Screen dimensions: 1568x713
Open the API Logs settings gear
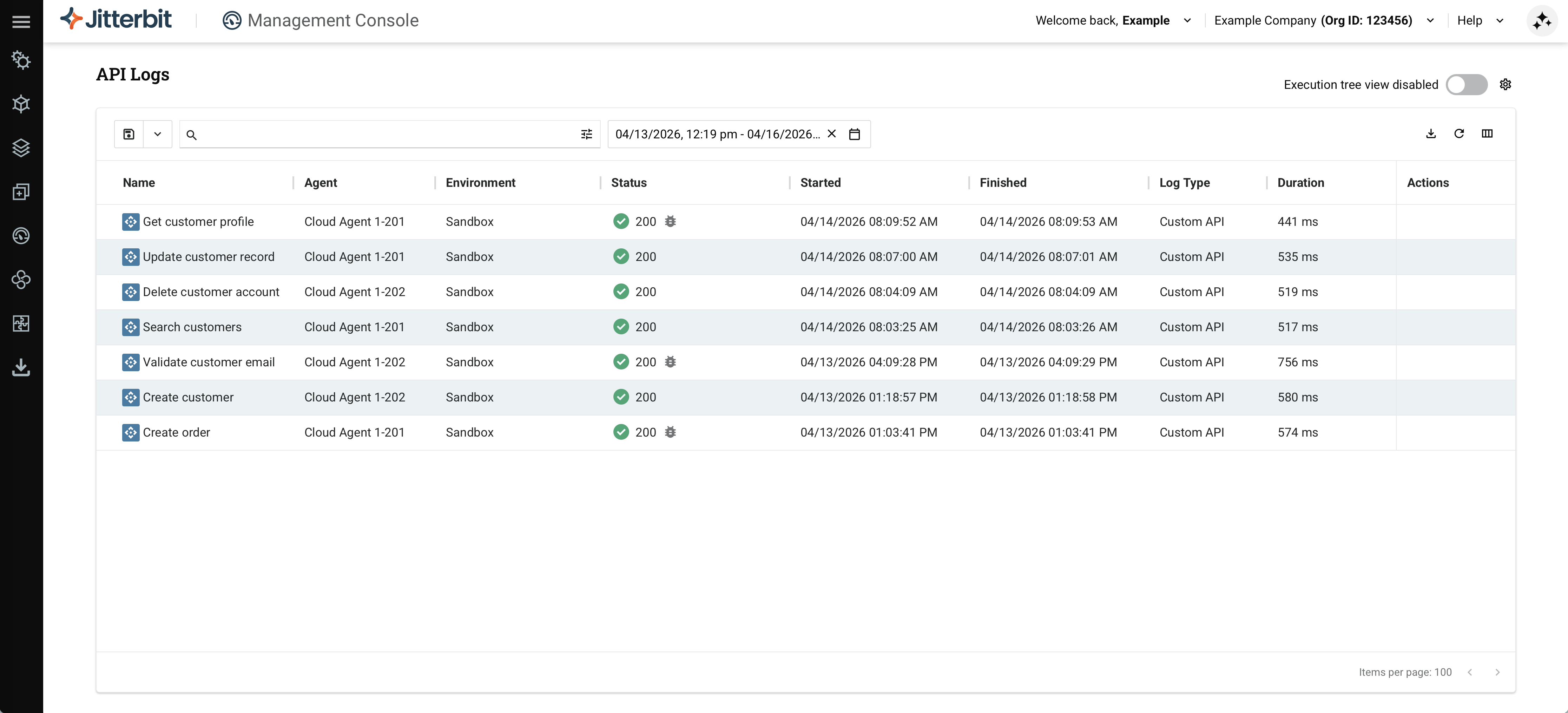1505,85
